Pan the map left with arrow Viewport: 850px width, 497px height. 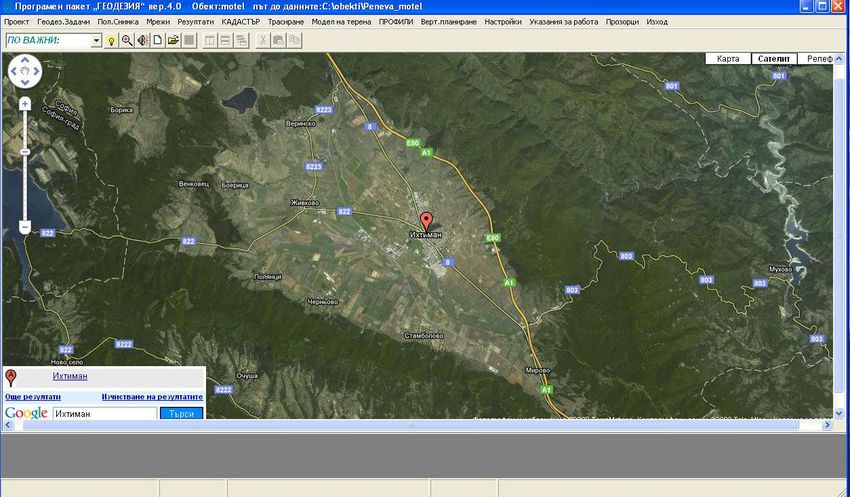pyautogui.click(x=14, y=71)
